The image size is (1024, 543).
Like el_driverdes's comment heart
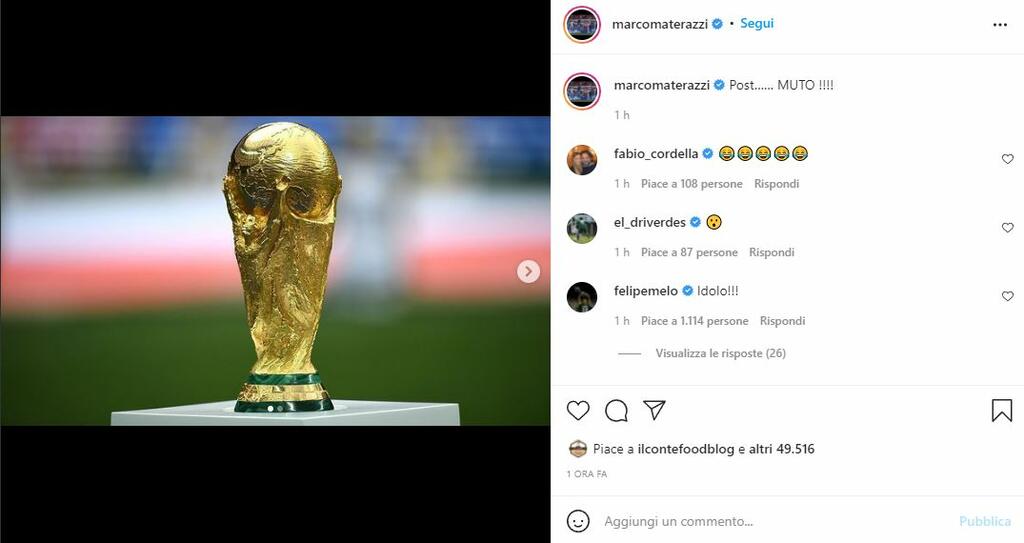[x=1007, y=227]
